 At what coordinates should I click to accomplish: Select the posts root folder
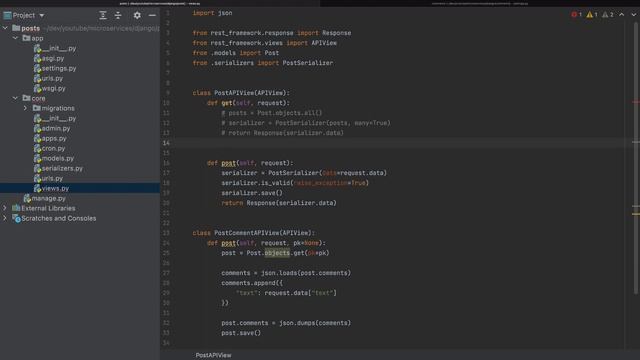point(26,28)
